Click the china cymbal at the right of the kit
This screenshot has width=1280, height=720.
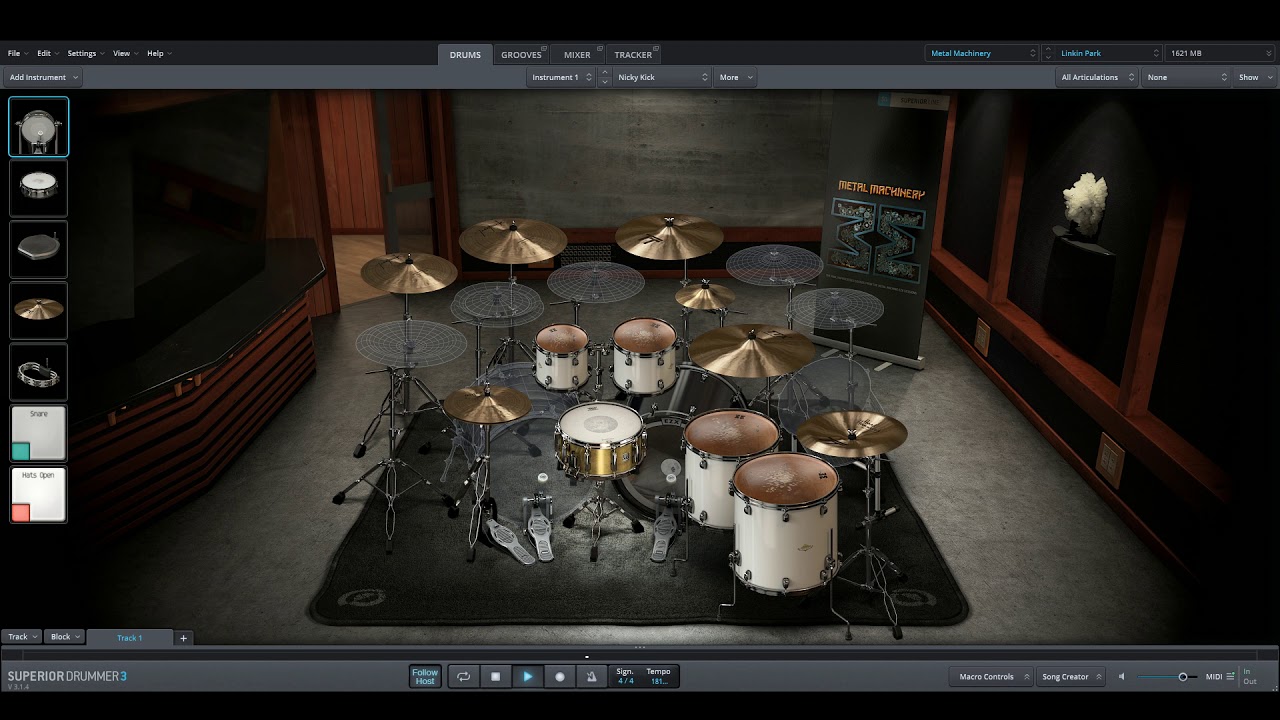click(x=852, y=432)
